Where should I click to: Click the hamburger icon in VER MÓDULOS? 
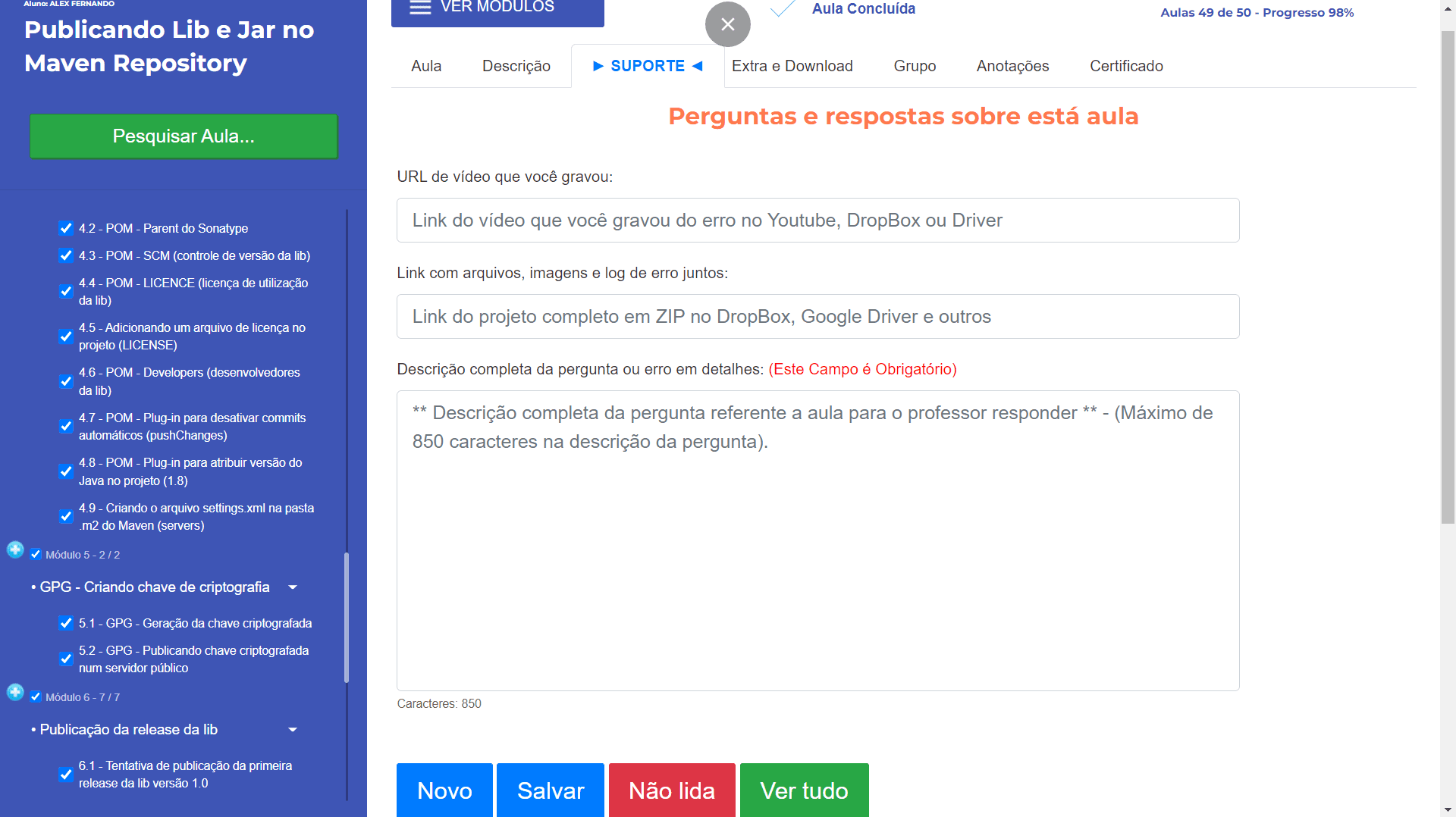(420, 8)
